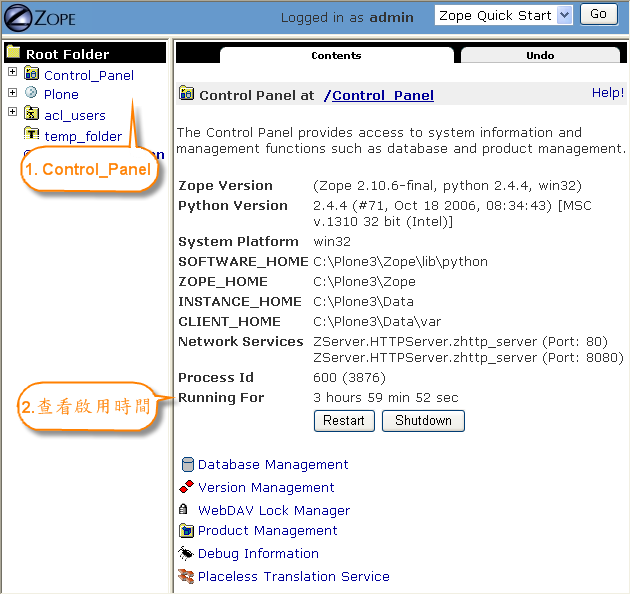Image resolution: width=631 pixels, height=595 pixels.
Task: Expand the acl_users tree node
Action: [x=12, y=111]
